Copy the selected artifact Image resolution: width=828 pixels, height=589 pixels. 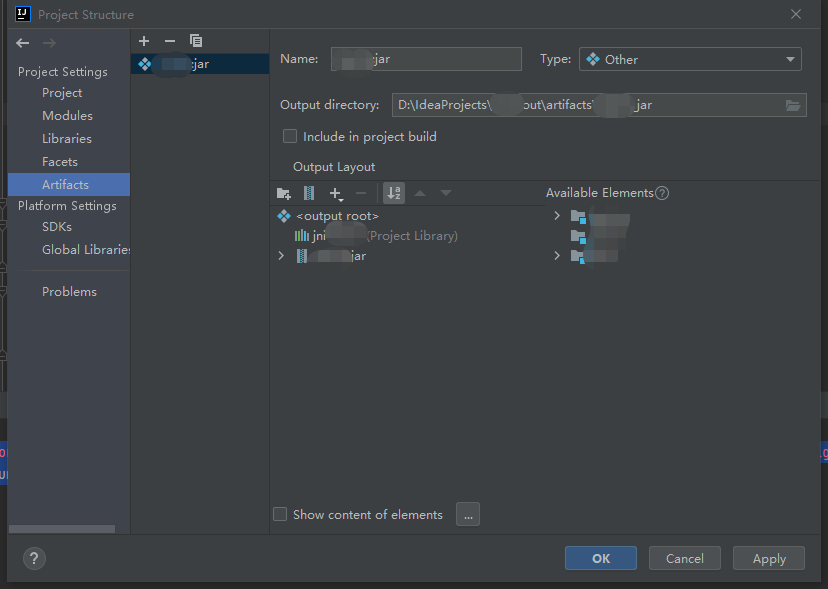pos(195,41)
